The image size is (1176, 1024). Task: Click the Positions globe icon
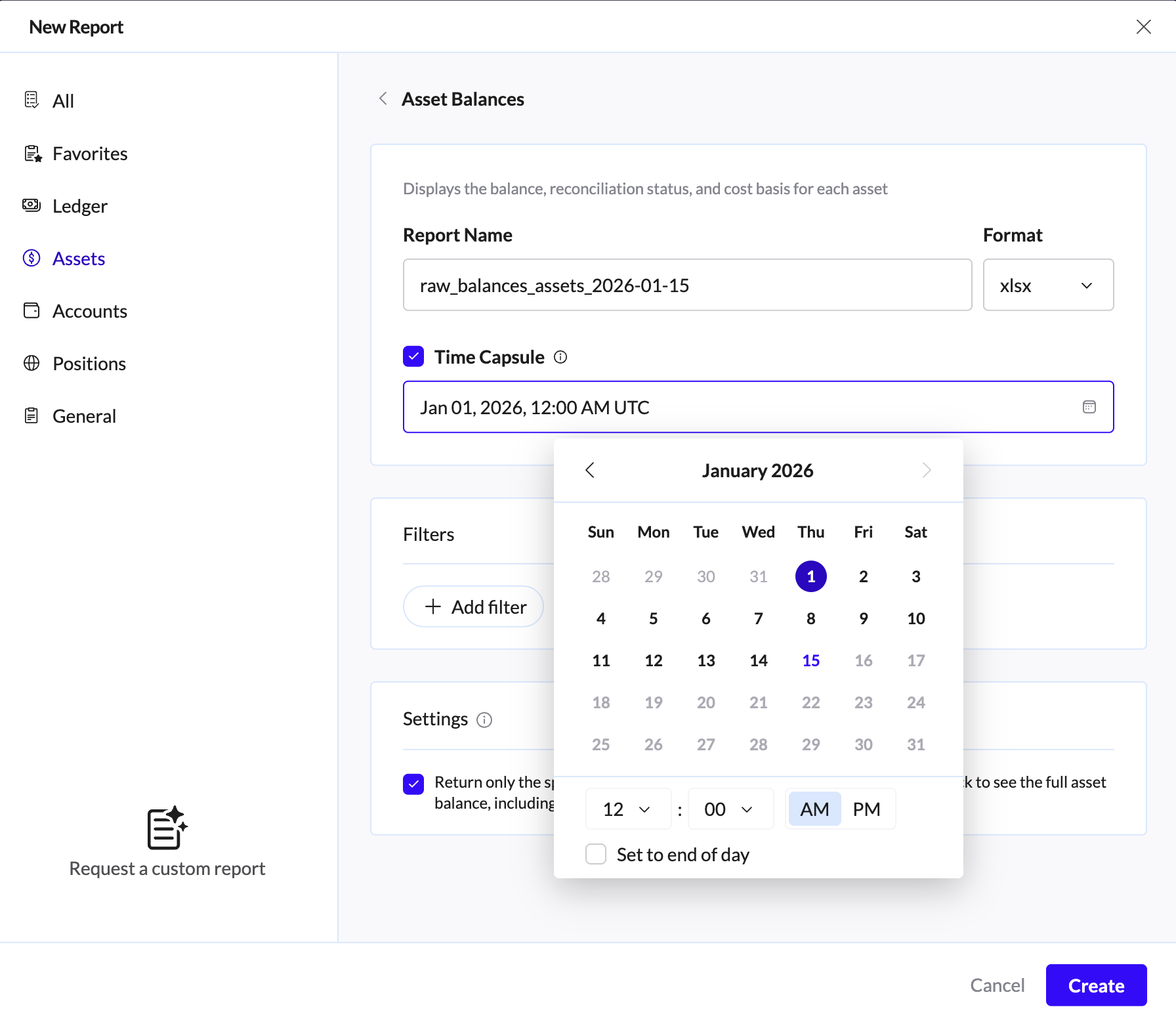(x=31, y=363)
